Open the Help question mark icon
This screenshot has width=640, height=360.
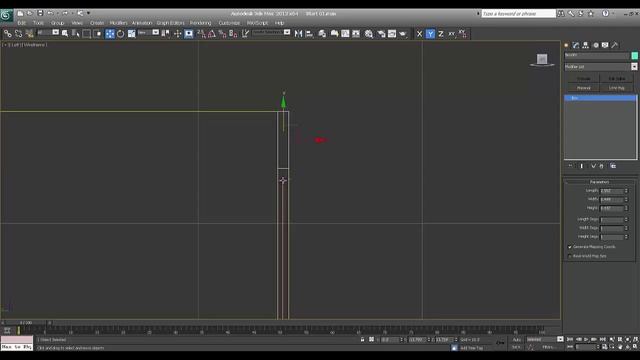pyautogui.click(x=606, y=13)
